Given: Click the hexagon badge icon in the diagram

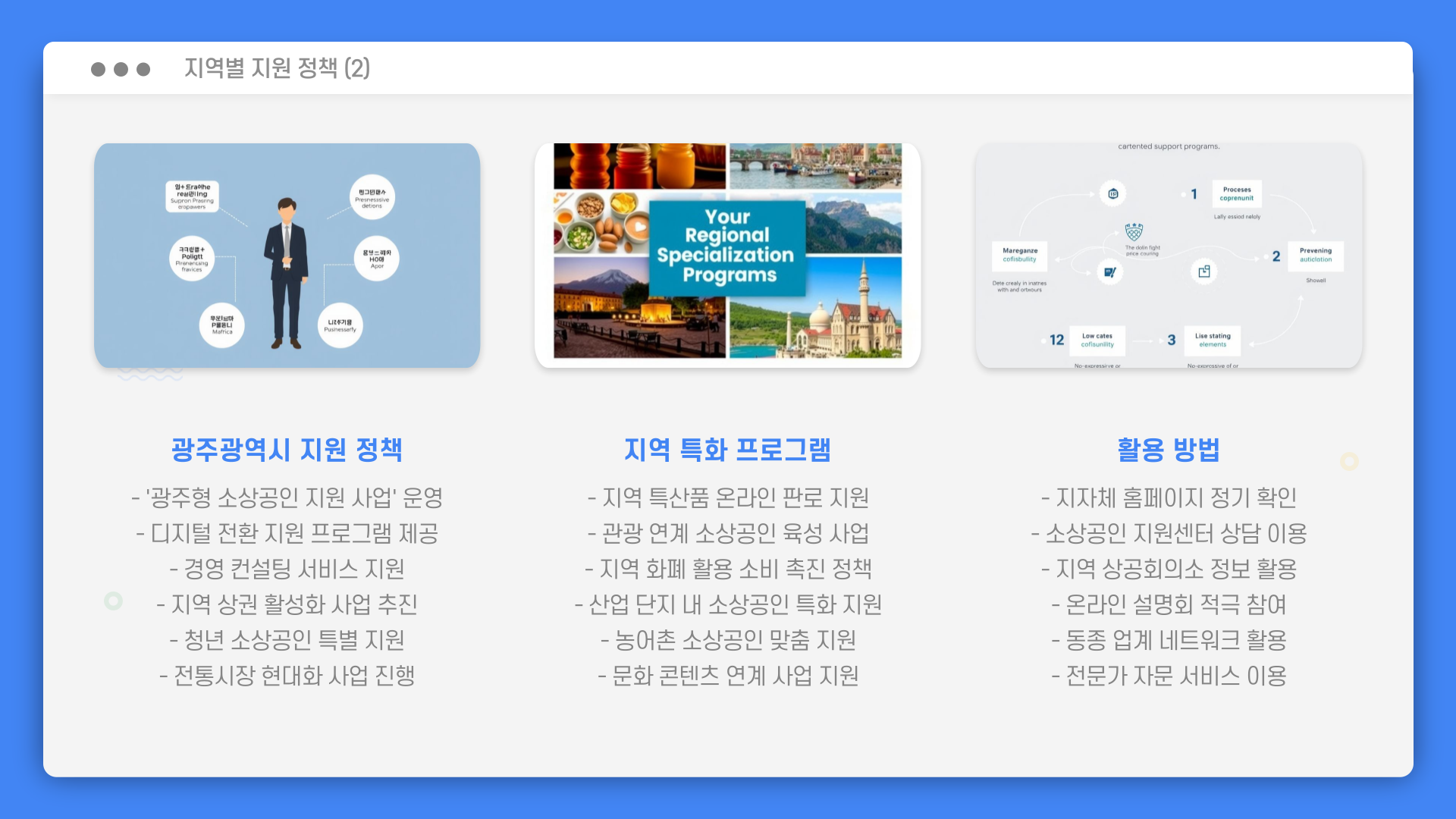Looking at the screenshot, I should pos(1112,193).
